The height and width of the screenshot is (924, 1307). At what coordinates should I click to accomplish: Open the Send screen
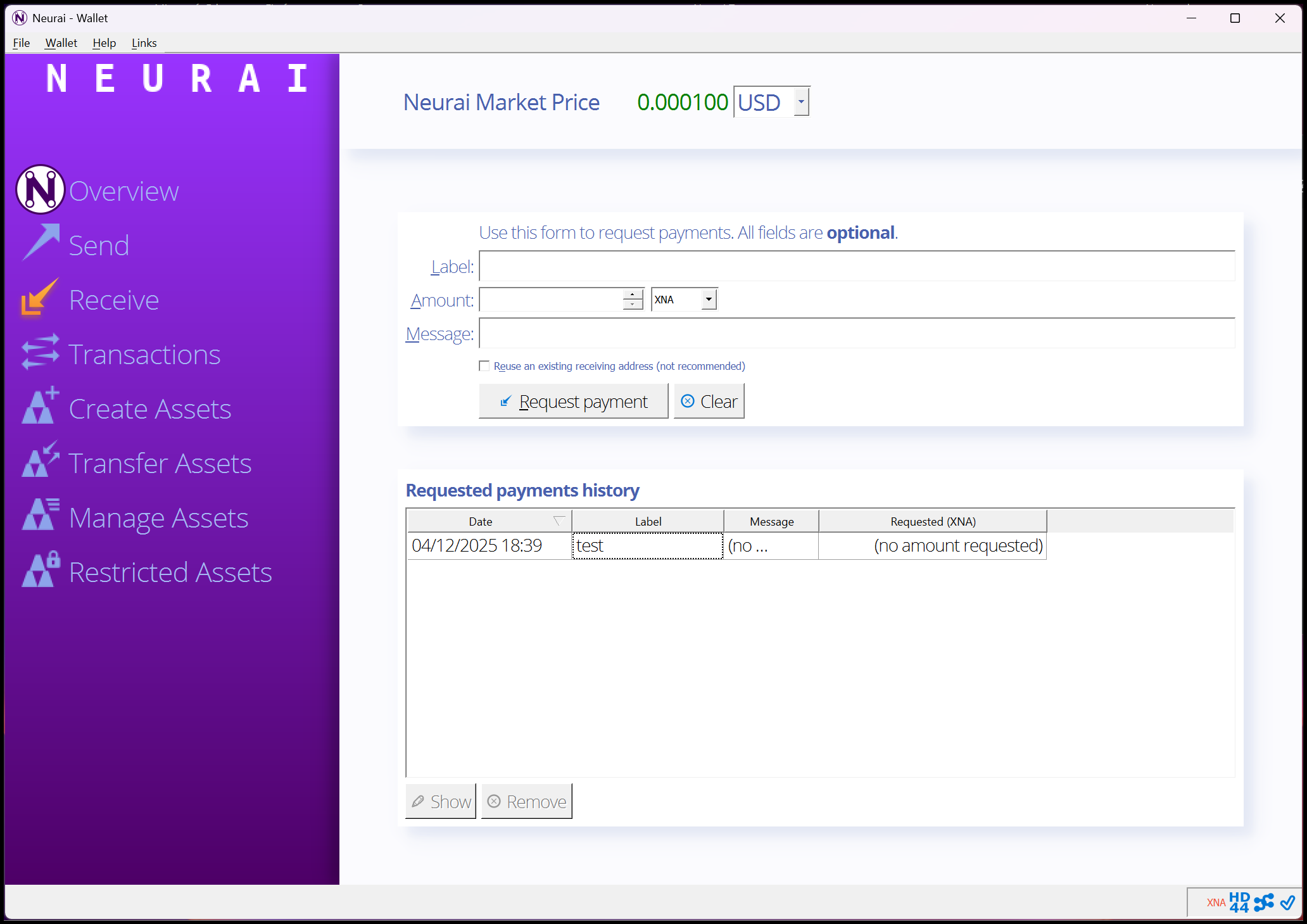point(99,245)
